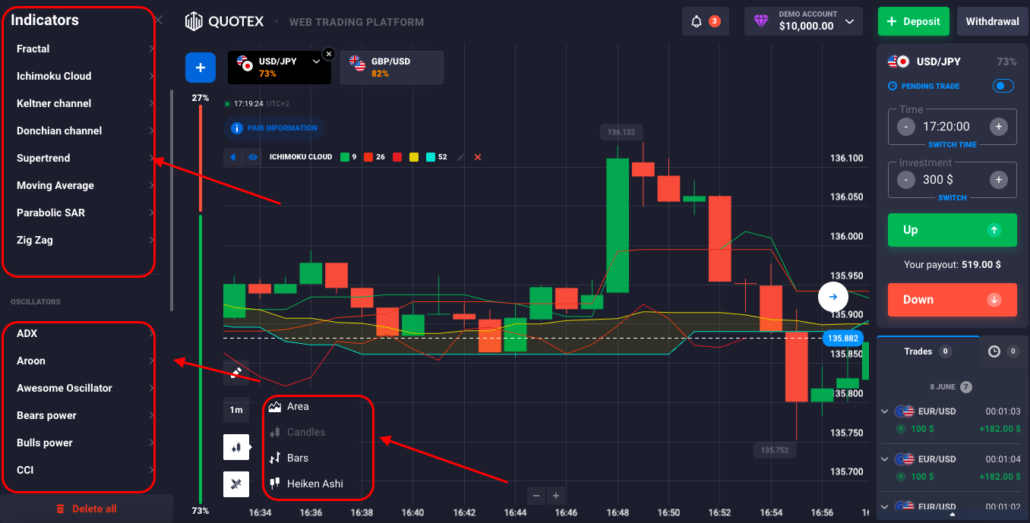This screenshot has height=523, width=1030.
Task: Close the USD/JPY asset tab
Action: click(329, 54)
